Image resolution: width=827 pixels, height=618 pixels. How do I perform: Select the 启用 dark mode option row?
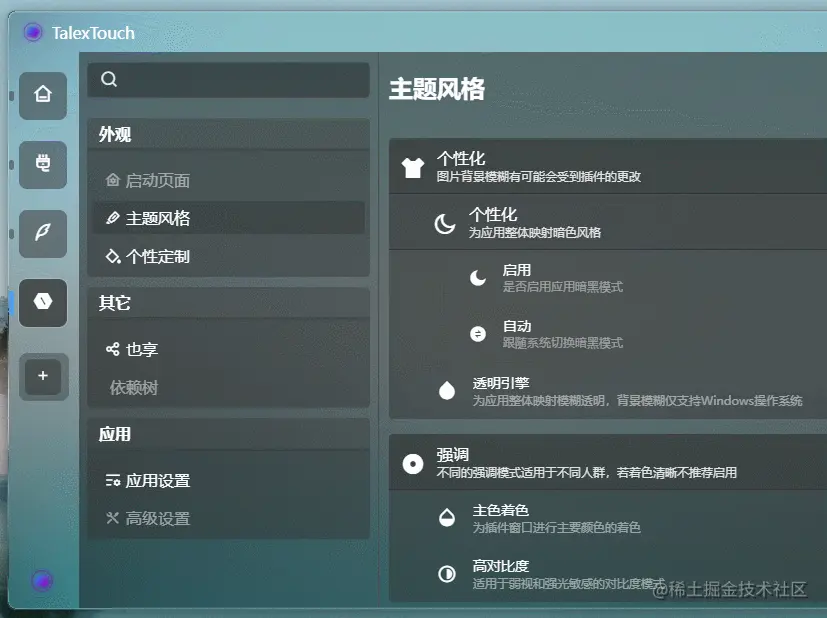click(x=608, y=278)
